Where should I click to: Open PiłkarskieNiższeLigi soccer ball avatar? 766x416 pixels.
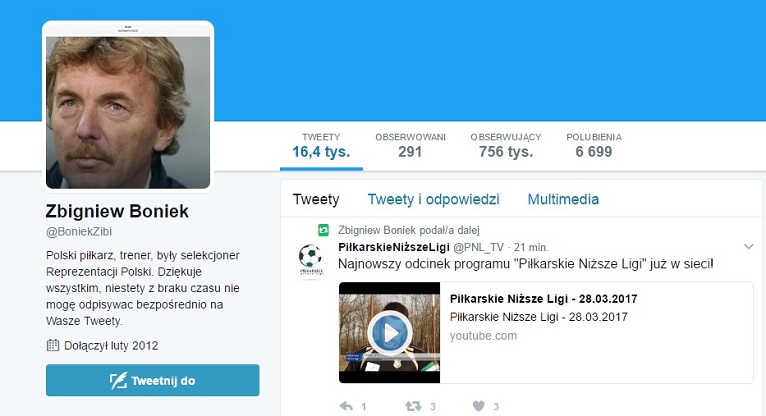[310, 260]
